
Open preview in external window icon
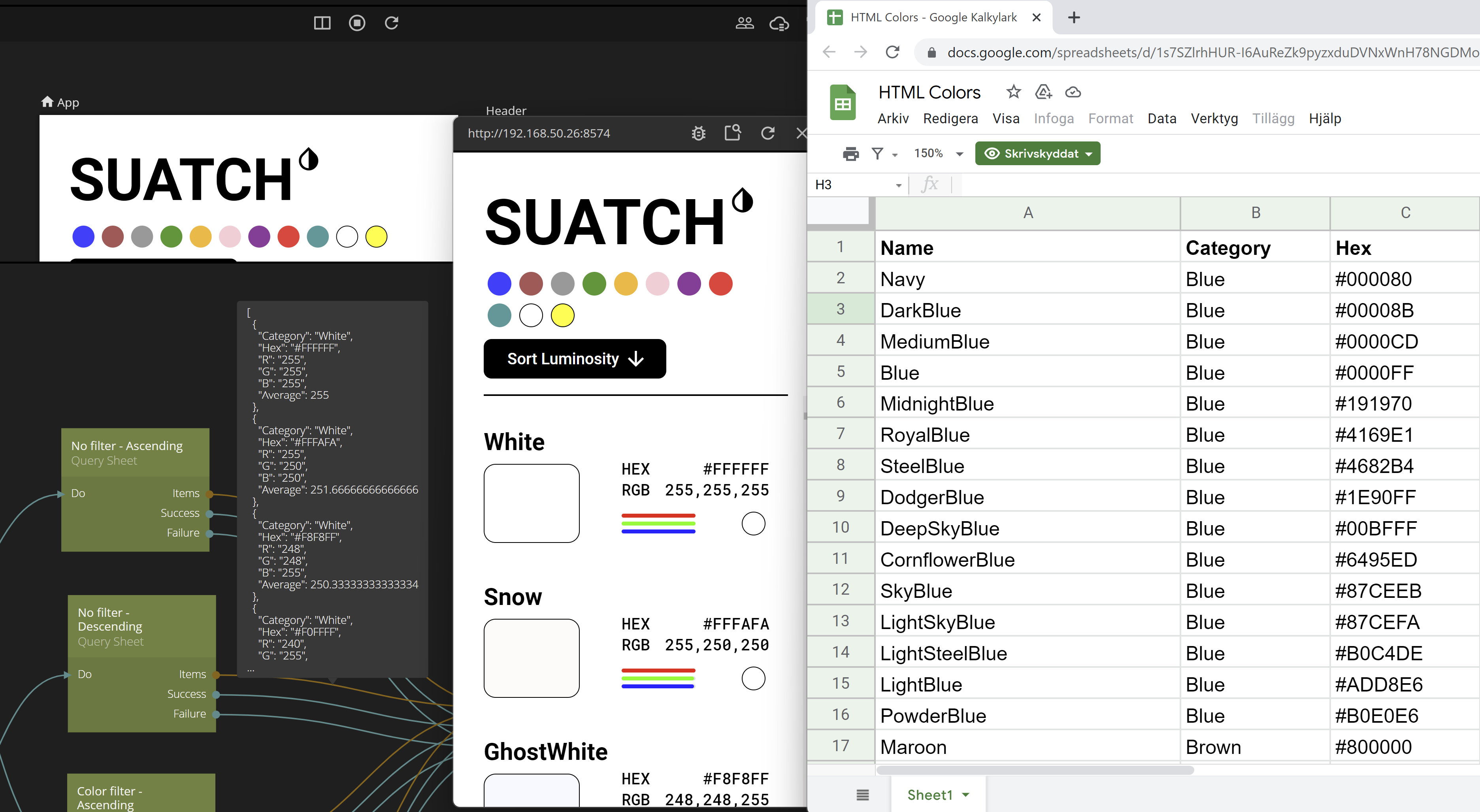point(733,133)
